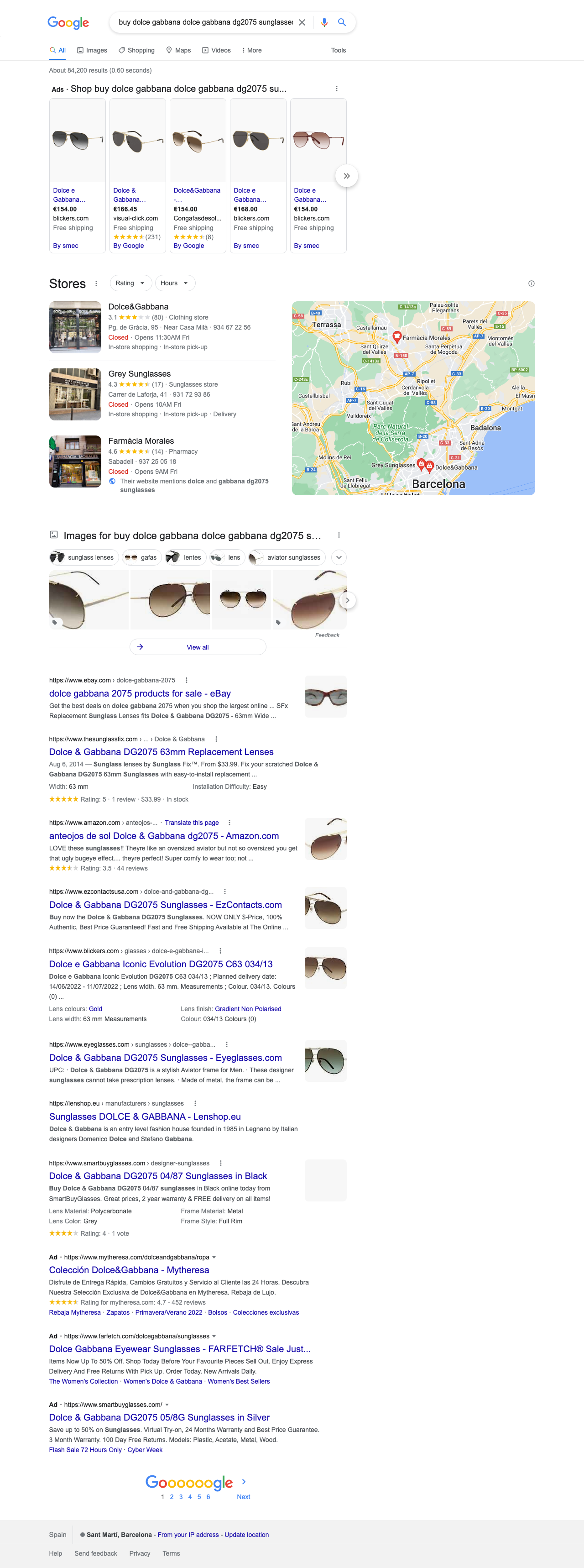Screen dimensions: 584x1568
Task: Click the microphone voice search icon
Action: [324, 22]
